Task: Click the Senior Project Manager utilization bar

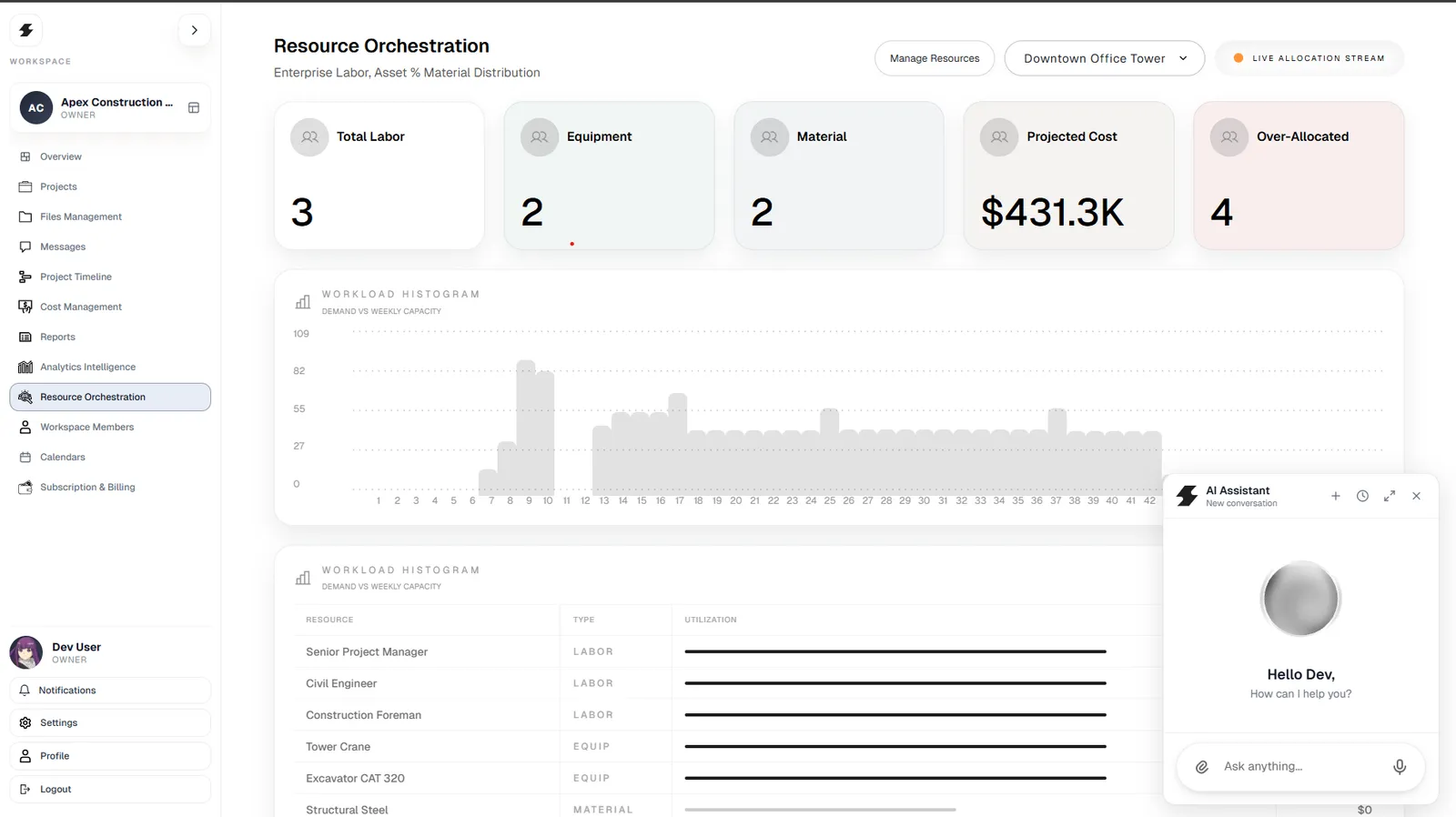Action: [895, 651]
